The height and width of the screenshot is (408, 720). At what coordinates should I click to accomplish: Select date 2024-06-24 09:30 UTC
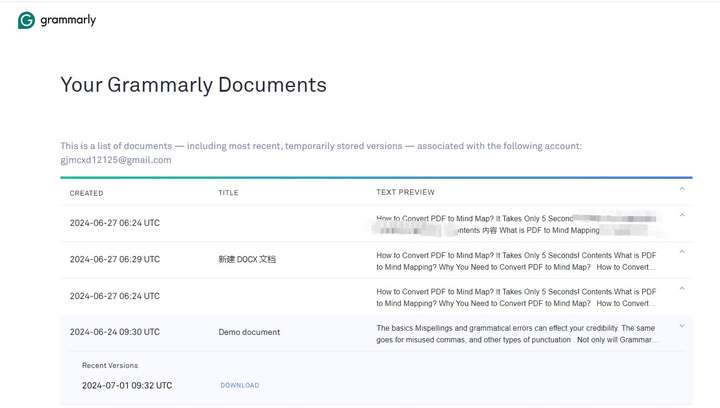[115, 332]
